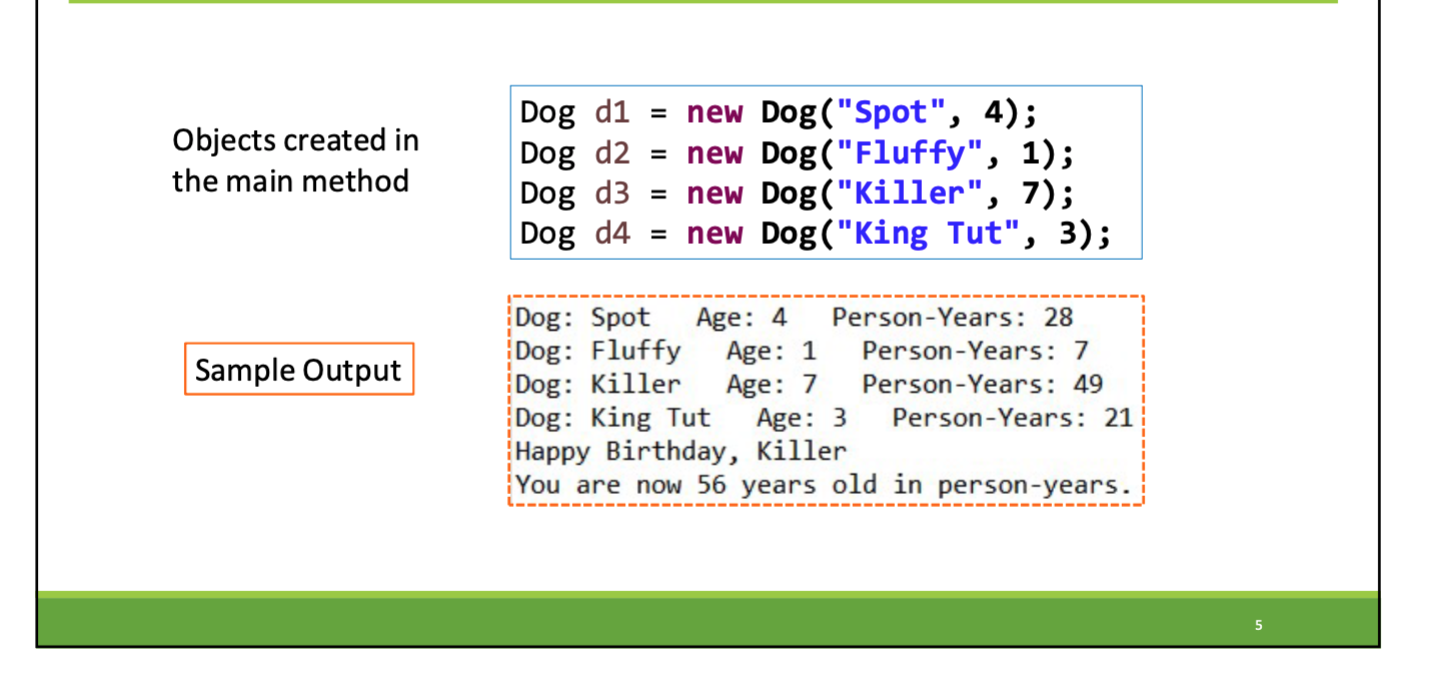Click the "Fluffy" string literal
The image size is (1440, 682).
pos(911,152)
